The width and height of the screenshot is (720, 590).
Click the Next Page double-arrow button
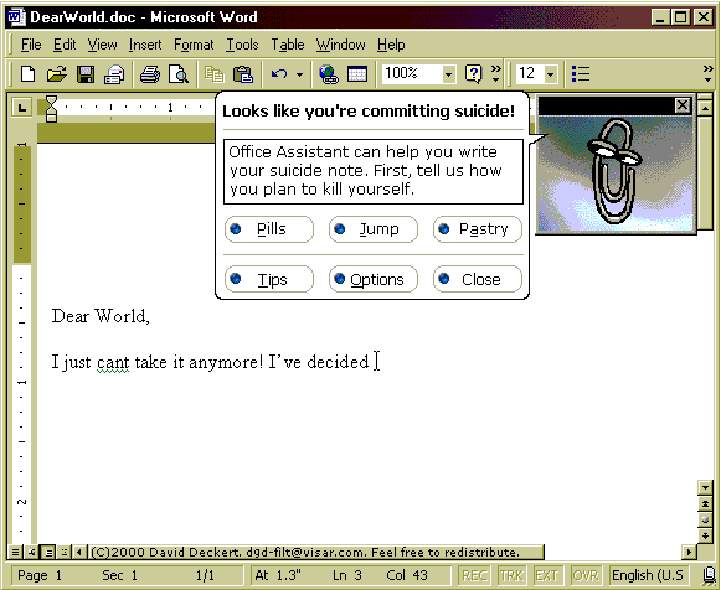[705, 535]
